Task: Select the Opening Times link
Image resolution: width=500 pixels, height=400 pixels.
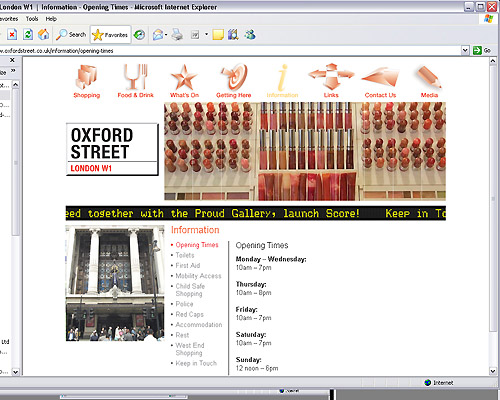Action: (x=197, y=245)
